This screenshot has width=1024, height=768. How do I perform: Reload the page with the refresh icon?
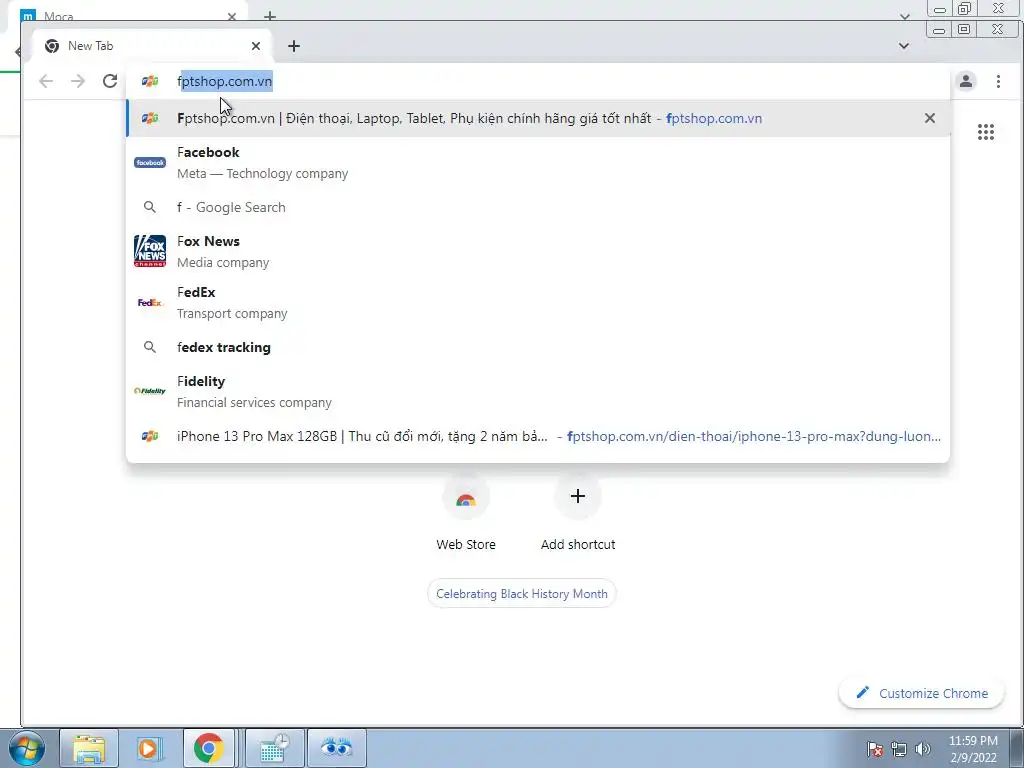click(110, 81)
